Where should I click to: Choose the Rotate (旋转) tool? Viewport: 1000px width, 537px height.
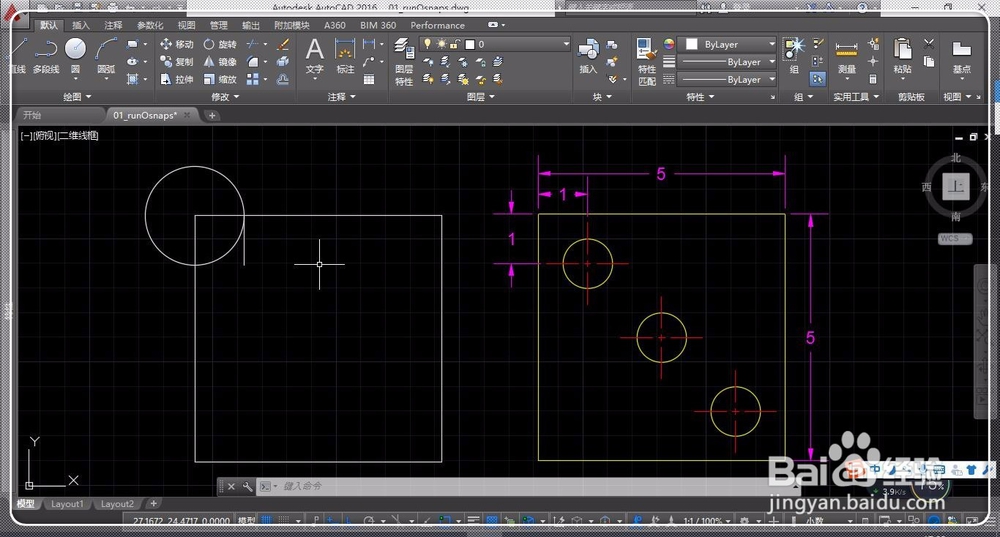pyautogui.click(x=220, y=45)
